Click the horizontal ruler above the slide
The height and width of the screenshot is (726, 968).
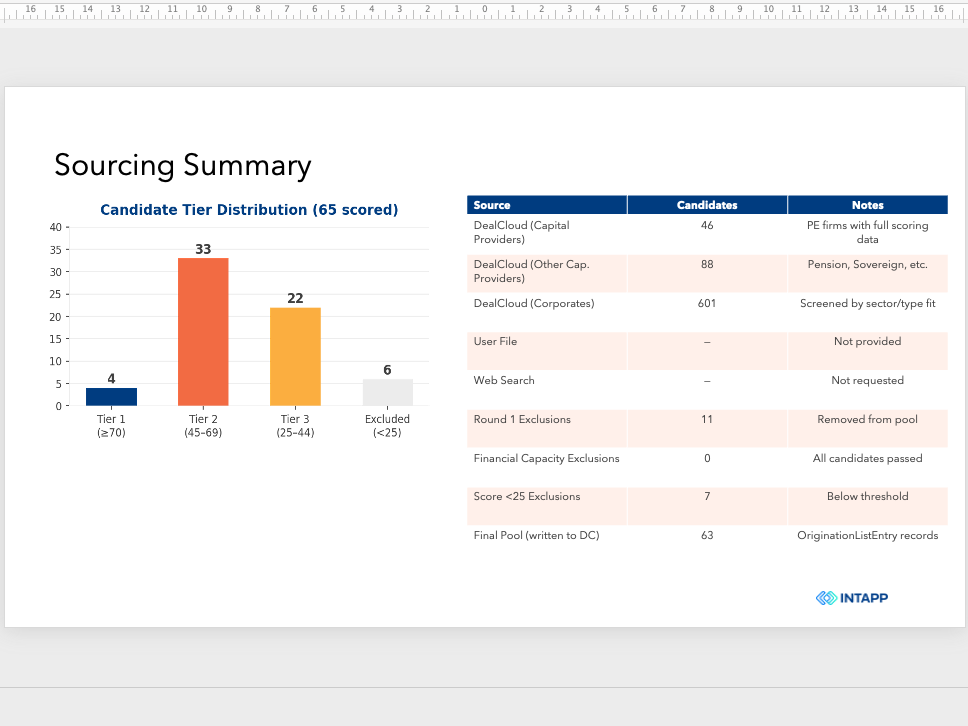[484, 11]
